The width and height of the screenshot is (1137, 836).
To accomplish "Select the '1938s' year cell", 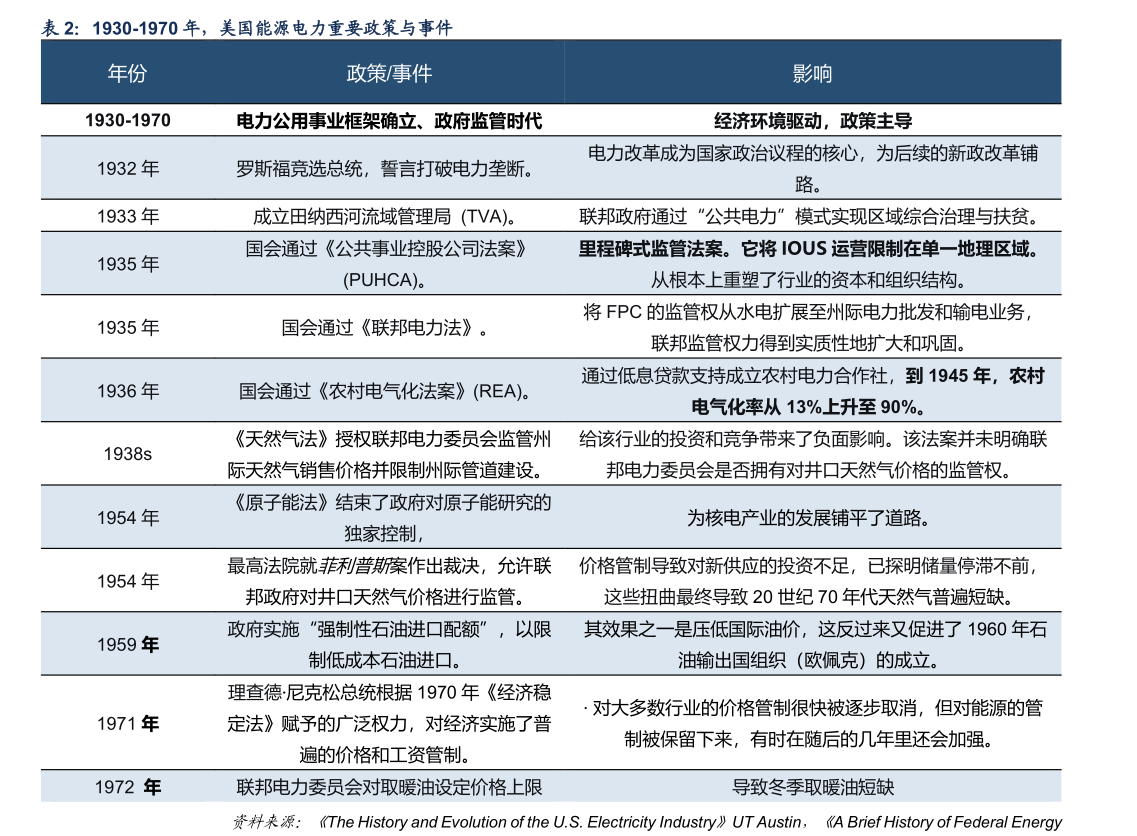I will pos(128,454).
